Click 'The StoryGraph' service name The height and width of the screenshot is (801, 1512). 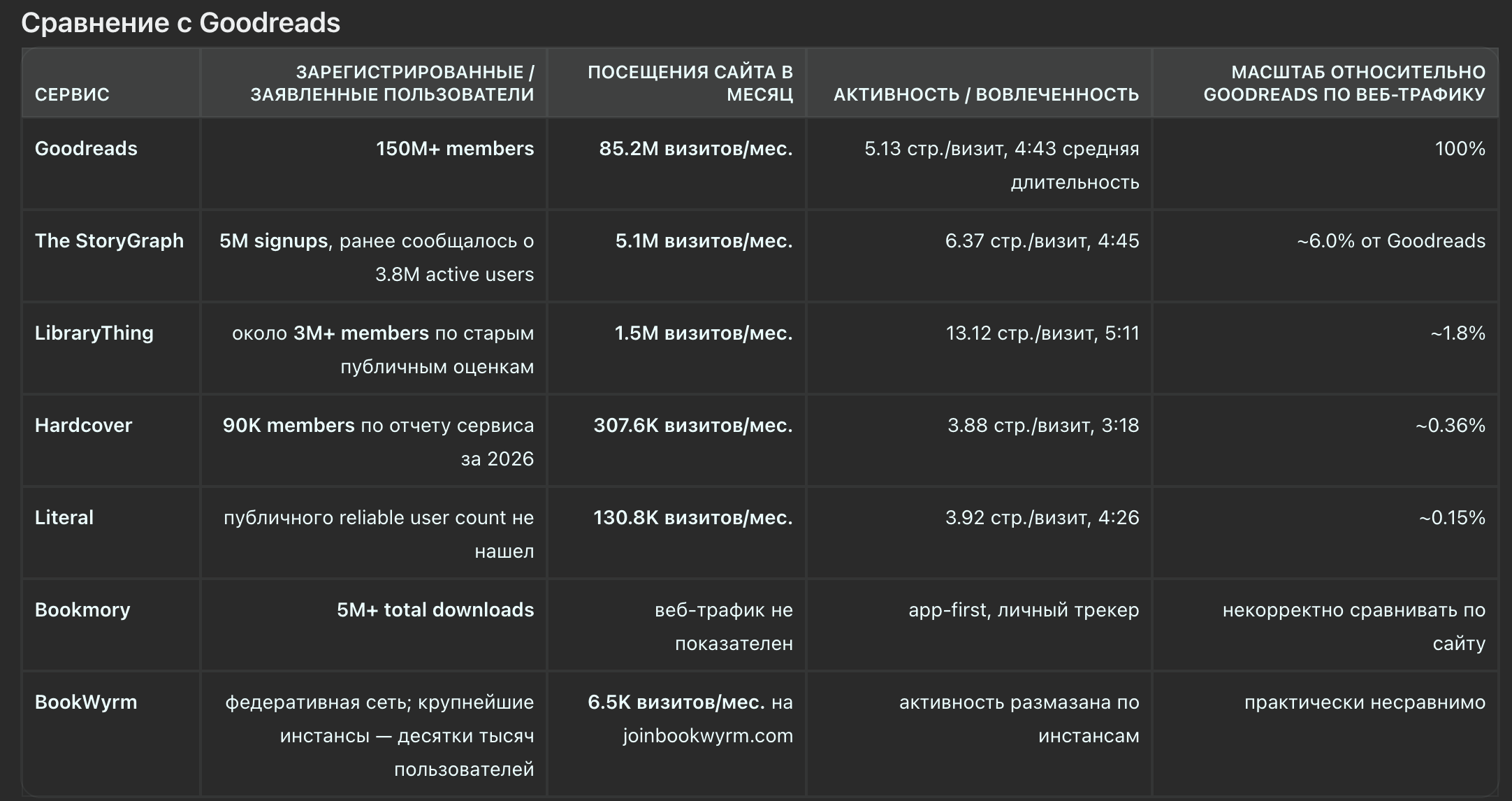point(109,241)
